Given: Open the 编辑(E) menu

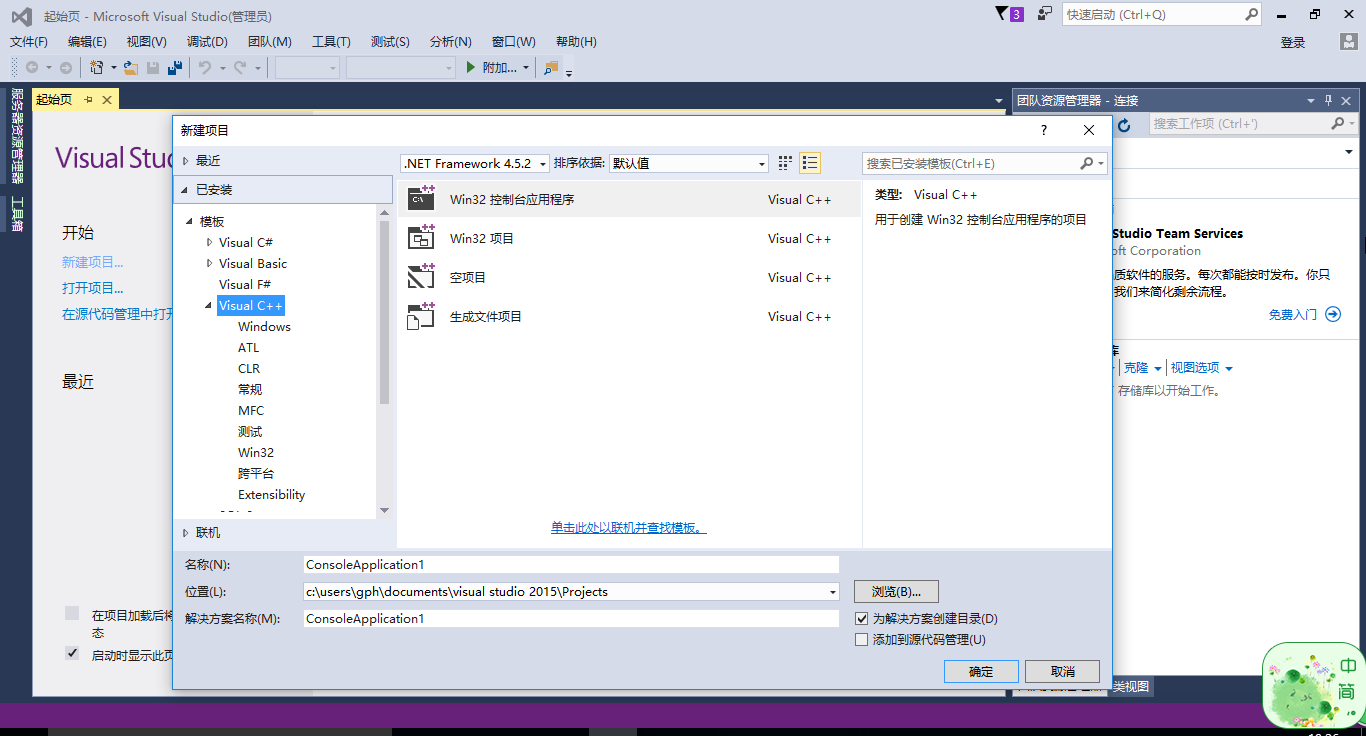Looking at the screenshot, I should click(87, 41).
